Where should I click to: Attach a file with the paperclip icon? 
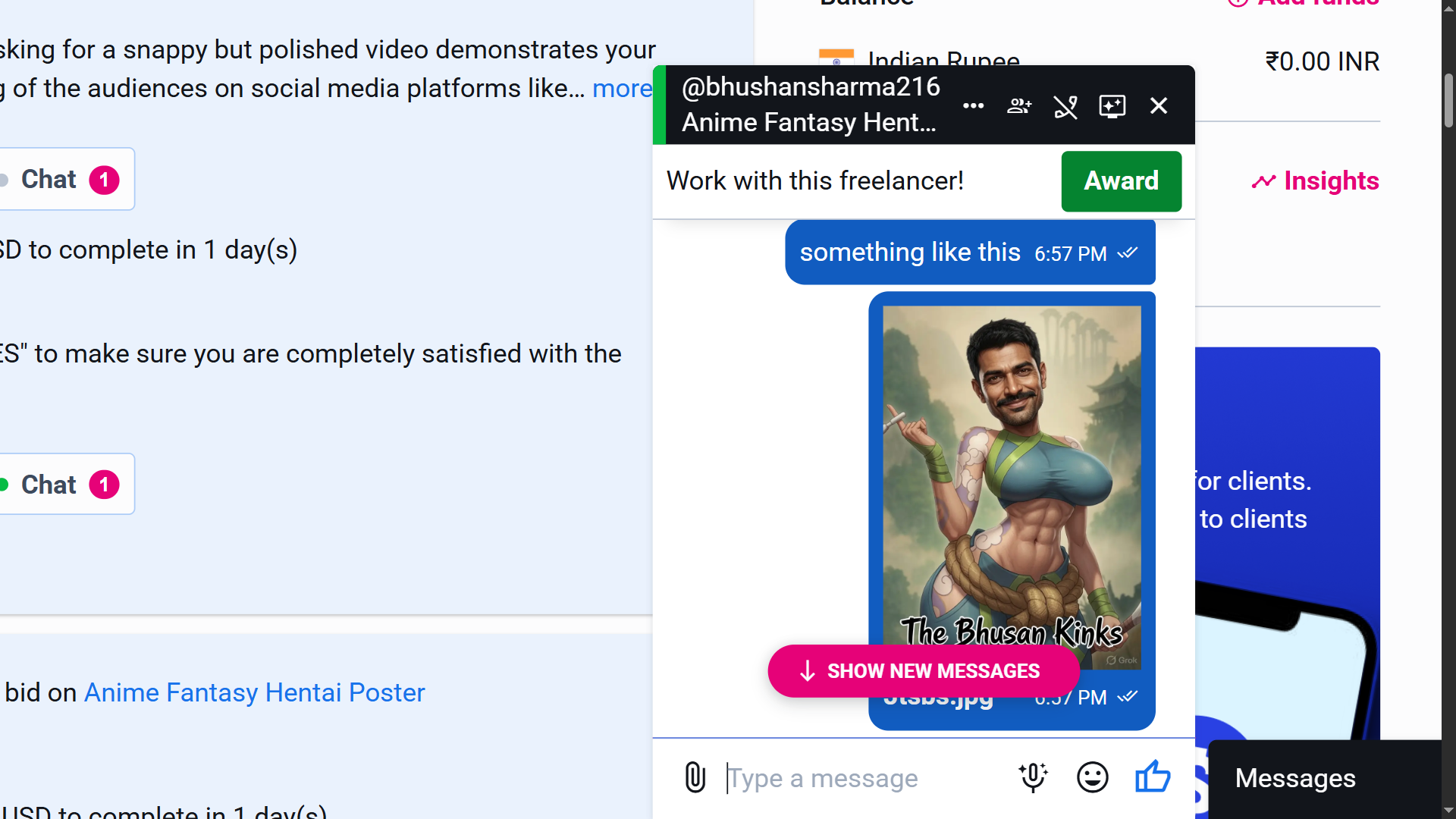pyautogui.click(x=695, y=777)
